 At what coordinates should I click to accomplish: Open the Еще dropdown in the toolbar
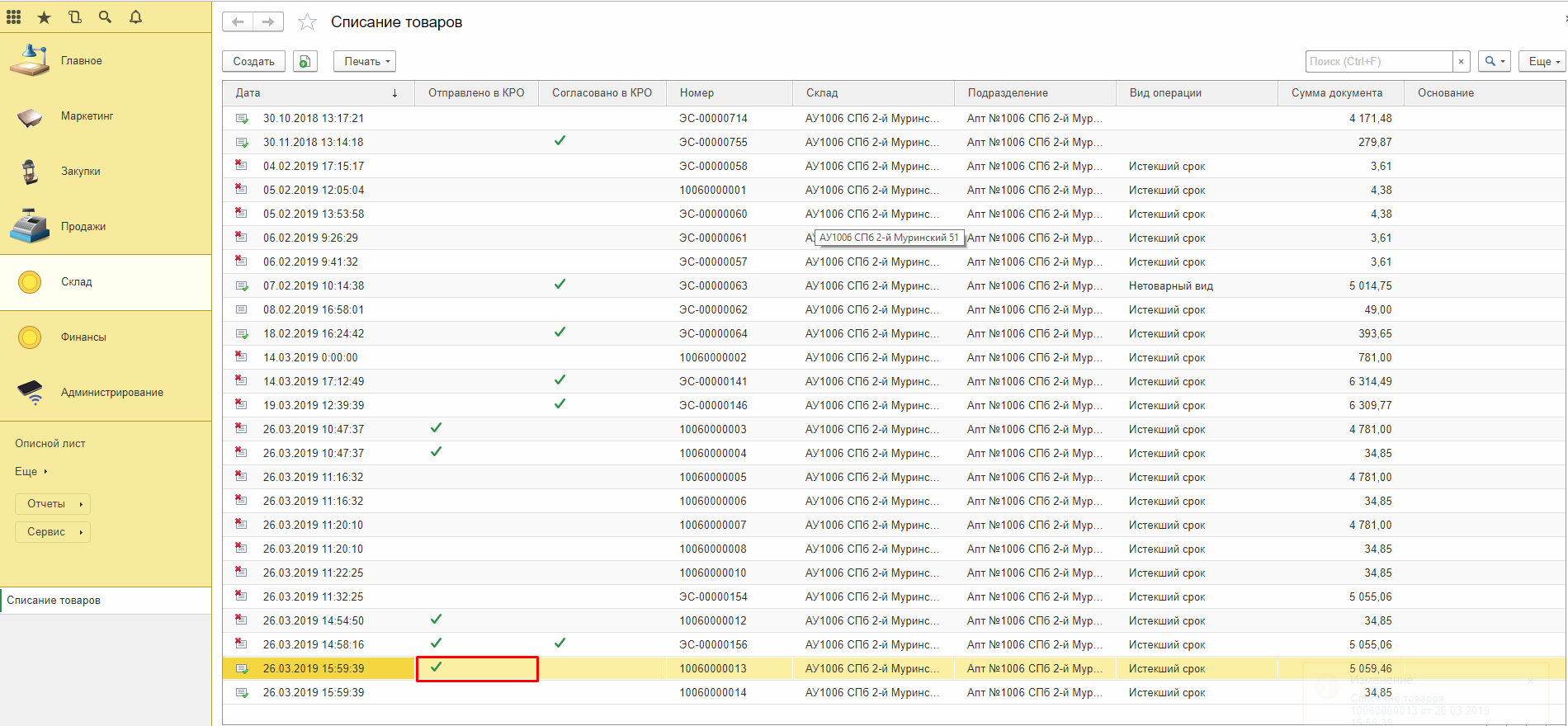tap(1542, 61)
